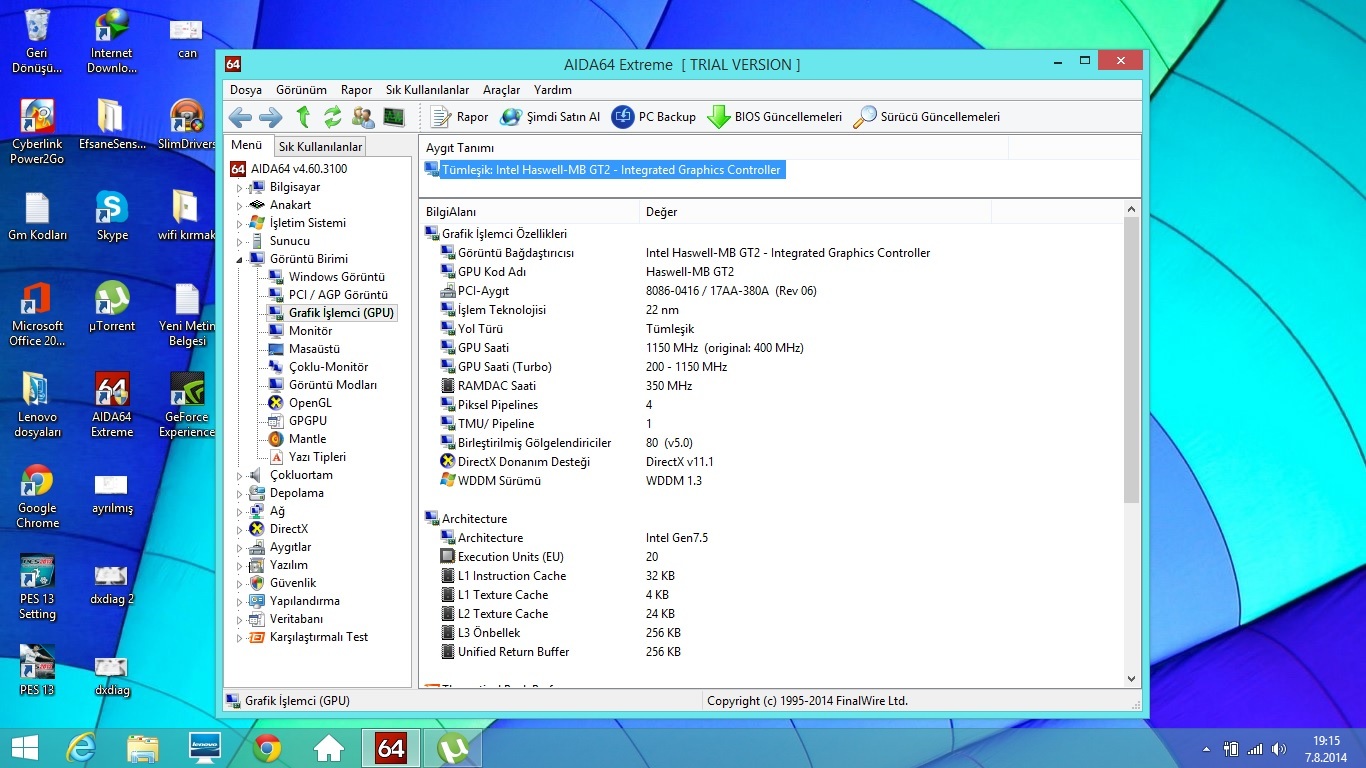The height and width of the screenshot is (768, 1366).
Task: Open the Sık Kullanılanlar menu
Action: pos(427,90)
